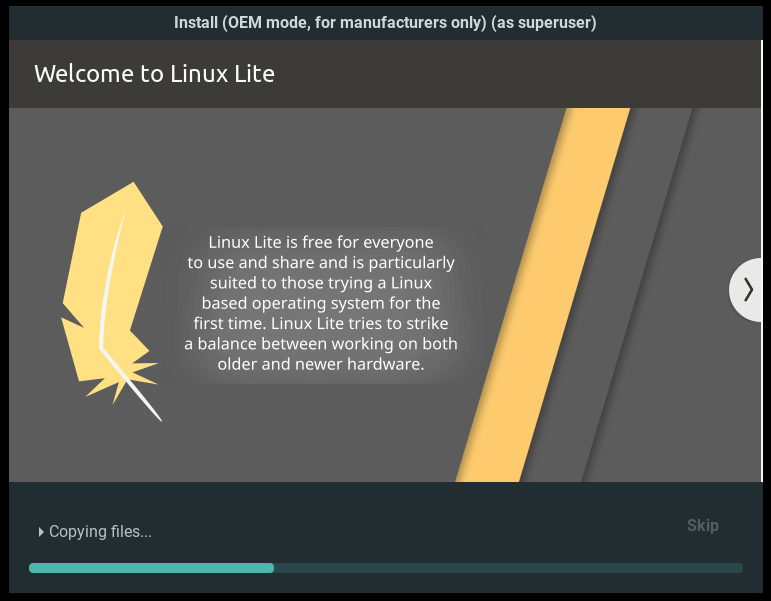
Task: Click the "Copying files..." status label
Action: [100, 532]
